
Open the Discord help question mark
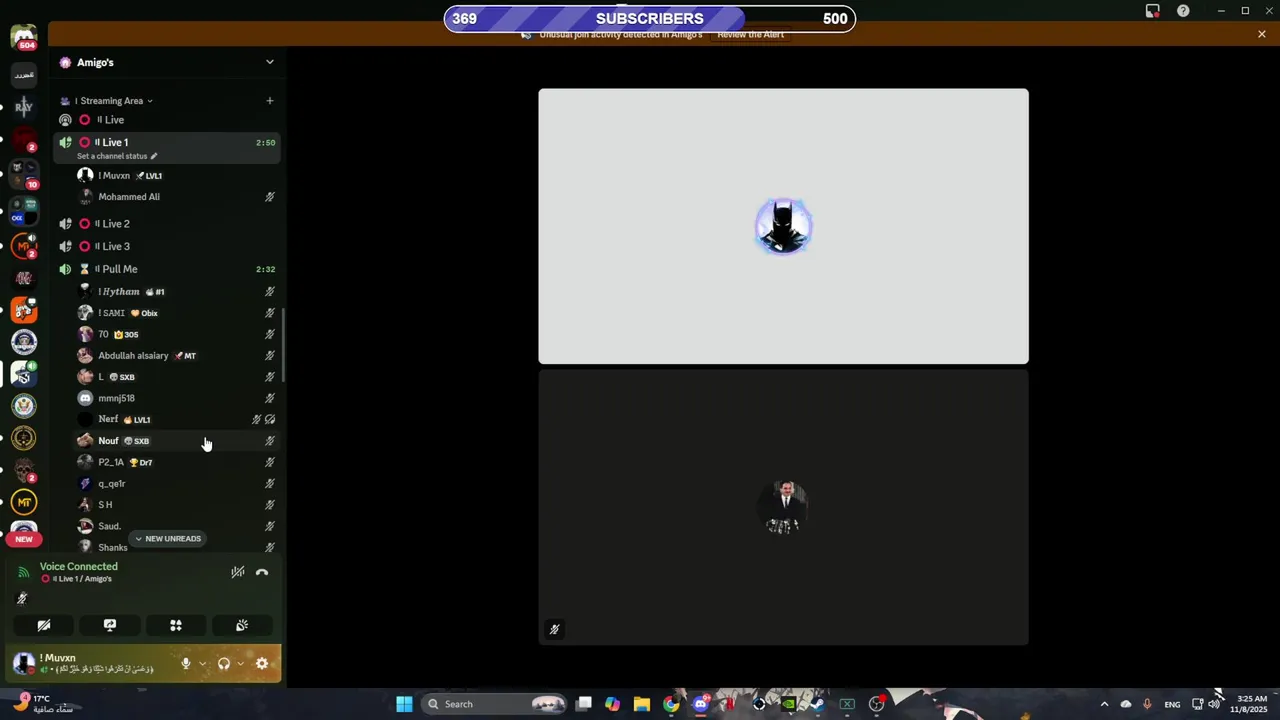tap(1183, 11)
